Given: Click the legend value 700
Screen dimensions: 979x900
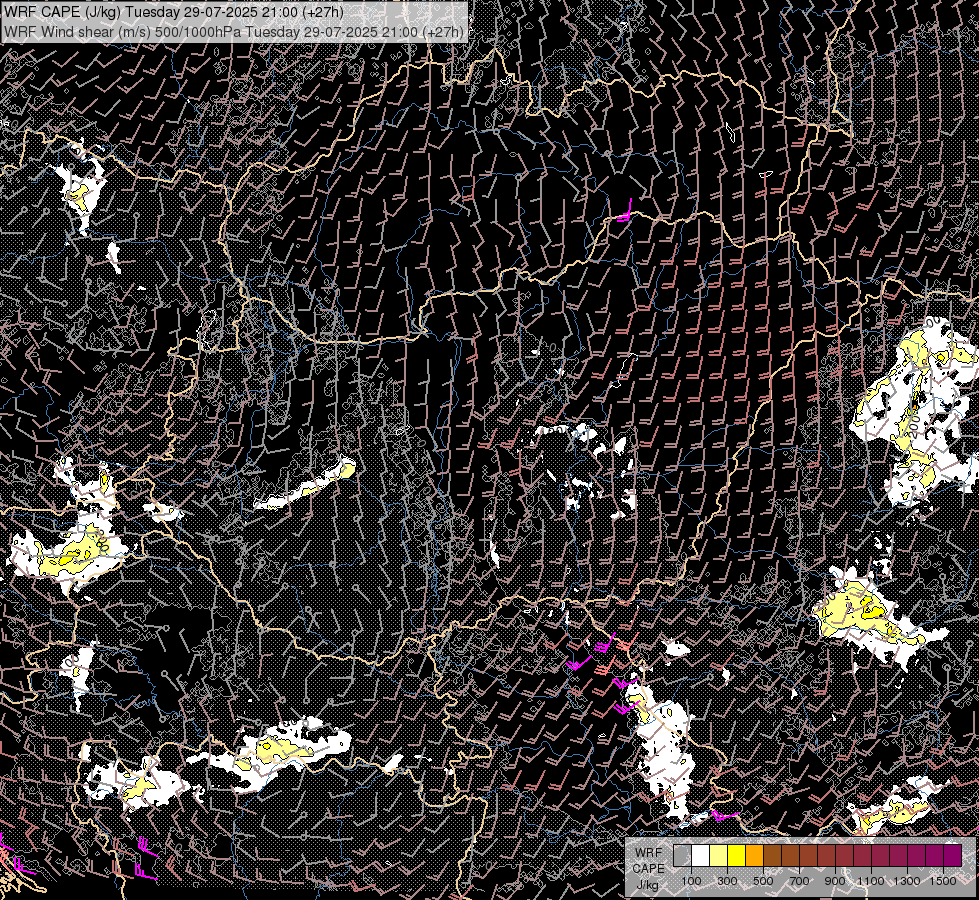Looking at the screenshot, I should click(799, 881).
